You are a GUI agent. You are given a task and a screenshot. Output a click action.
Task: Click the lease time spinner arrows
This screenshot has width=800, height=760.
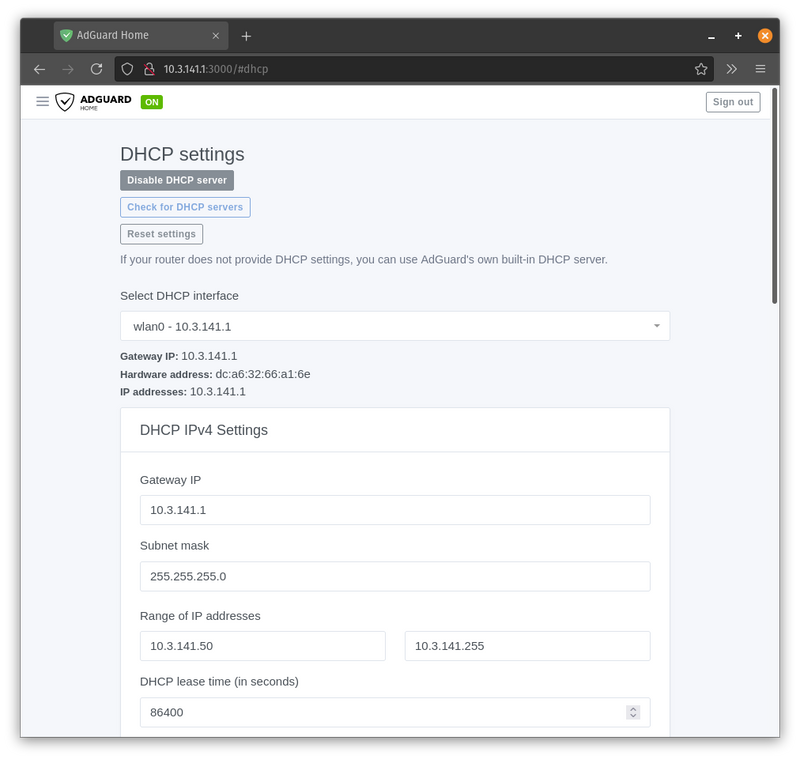click(633, 712)
